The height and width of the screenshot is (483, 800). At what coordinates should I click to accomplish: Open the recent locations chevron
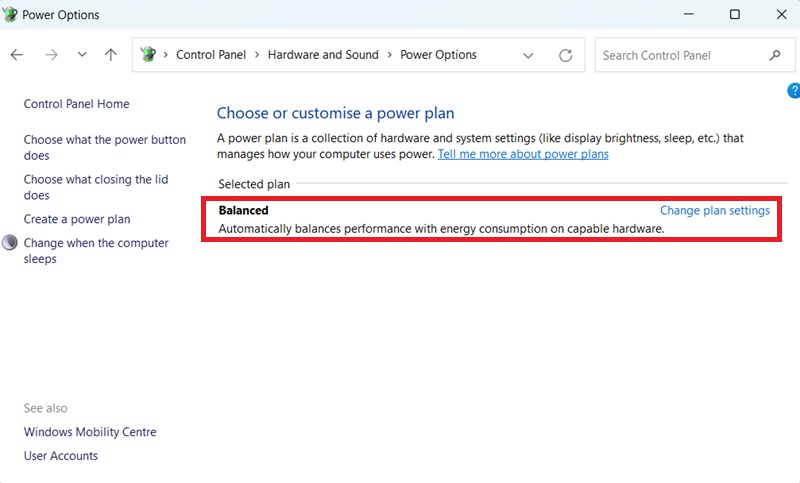click(x=82, y=55)
